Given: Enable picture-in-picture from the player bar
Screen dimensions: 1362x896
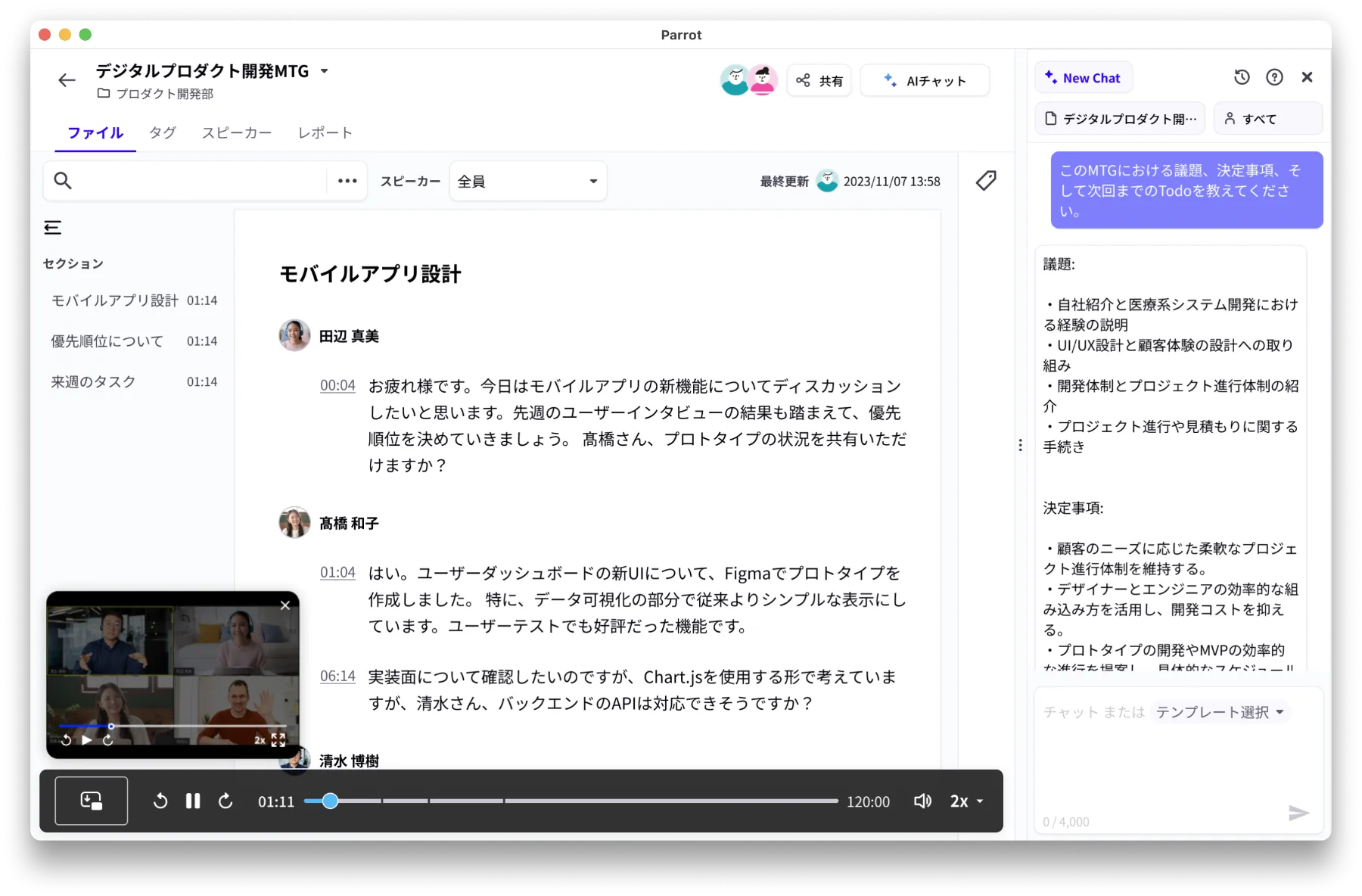Looking at the screenshot, I should [x=90, y=801].
